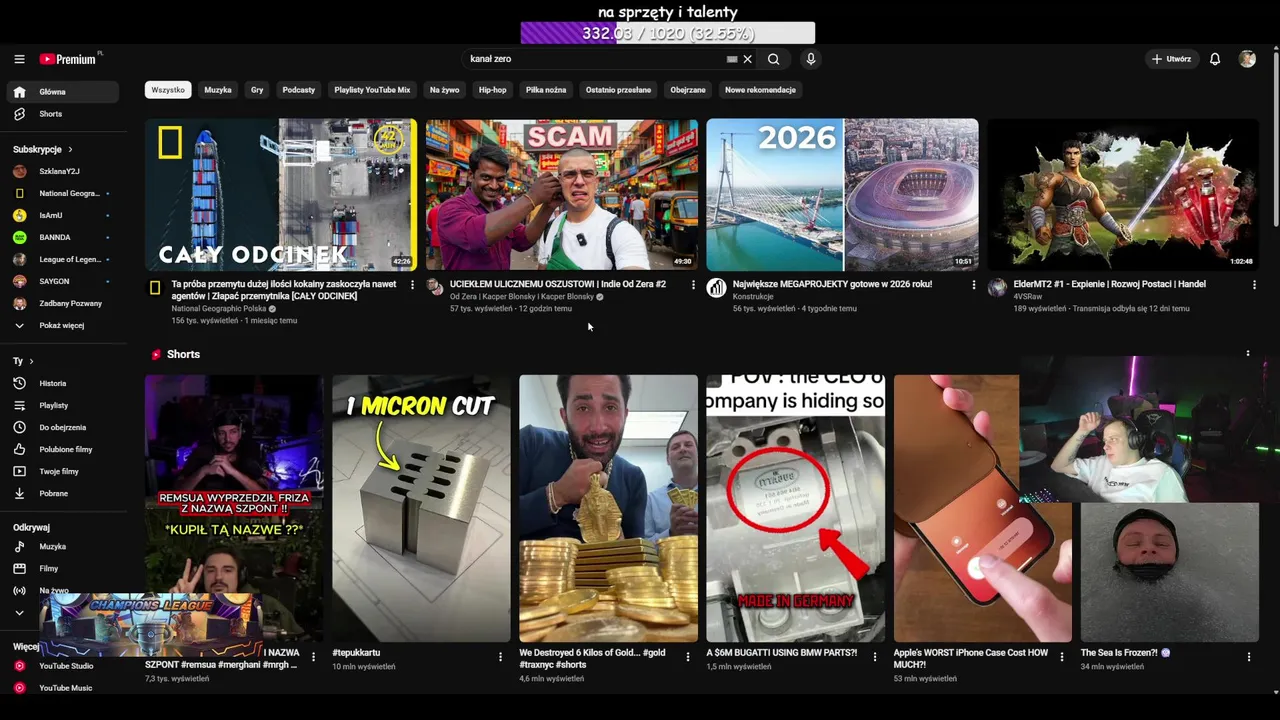Image resolution: width=1280 pixels, height=720 pixels.
Task: Open YouTube Music link
Action: tap(63, 688)
